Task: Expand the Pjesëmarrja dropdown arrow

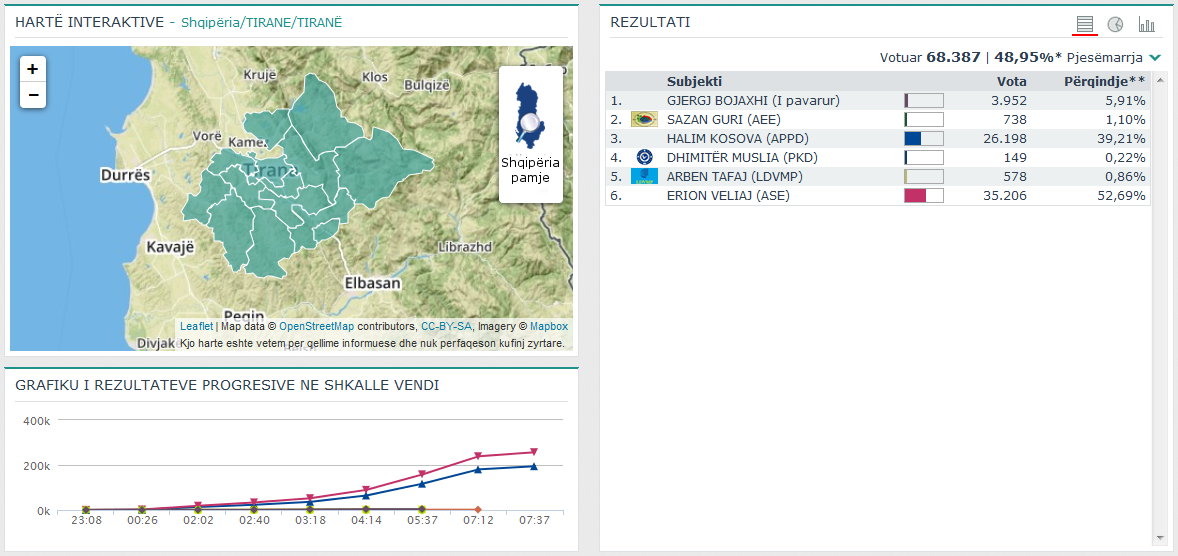Action: (1155, 58)
